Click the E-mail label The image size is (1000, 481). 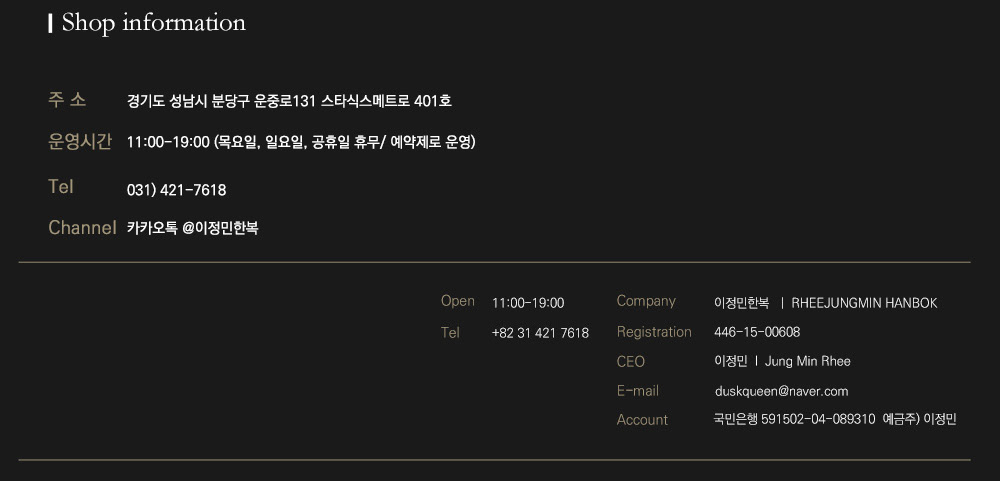[638, 391]
